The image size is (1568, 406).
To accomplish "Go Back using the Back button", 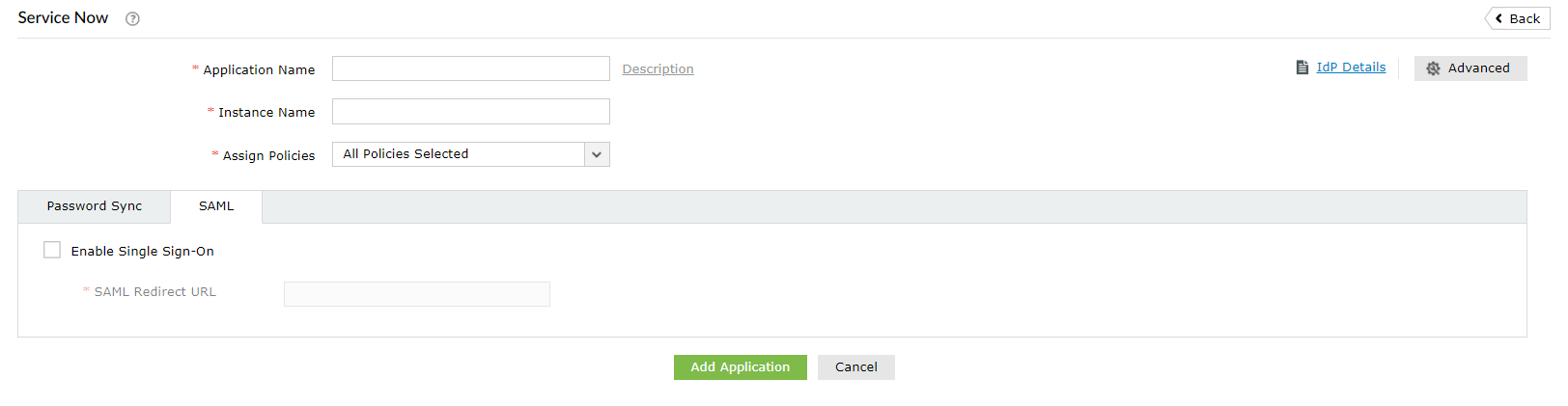I will (x=1518, y=18).
